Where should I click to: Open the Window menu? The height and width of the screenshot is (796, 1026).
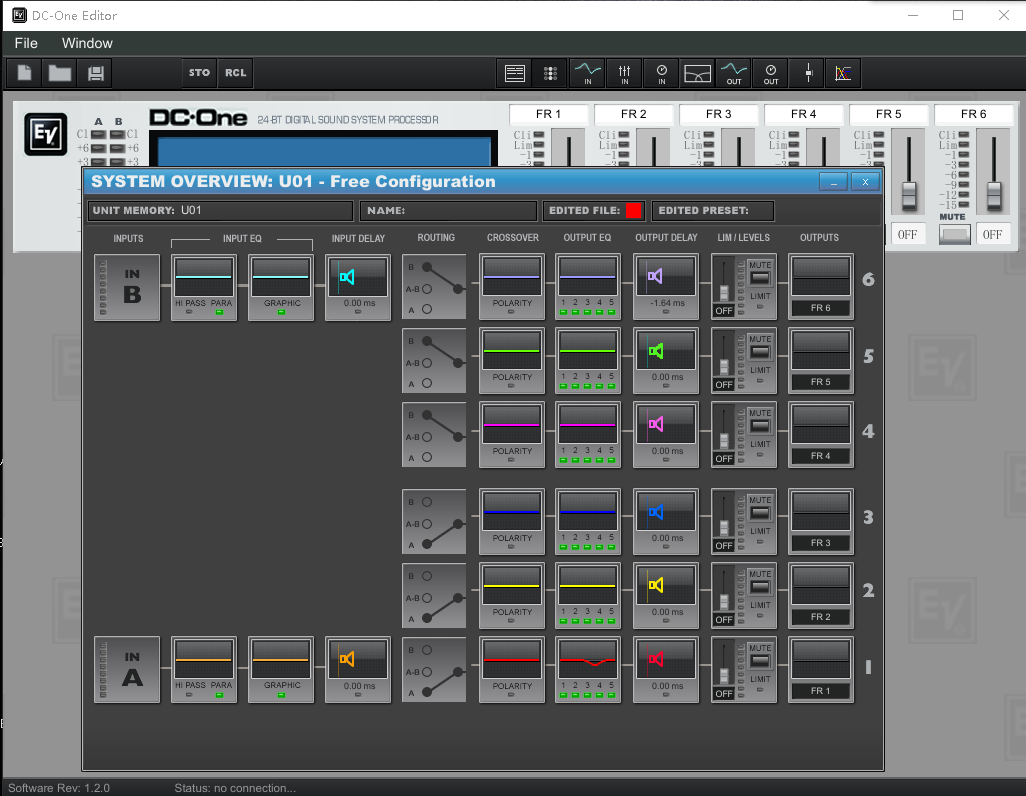coord(87,43)
